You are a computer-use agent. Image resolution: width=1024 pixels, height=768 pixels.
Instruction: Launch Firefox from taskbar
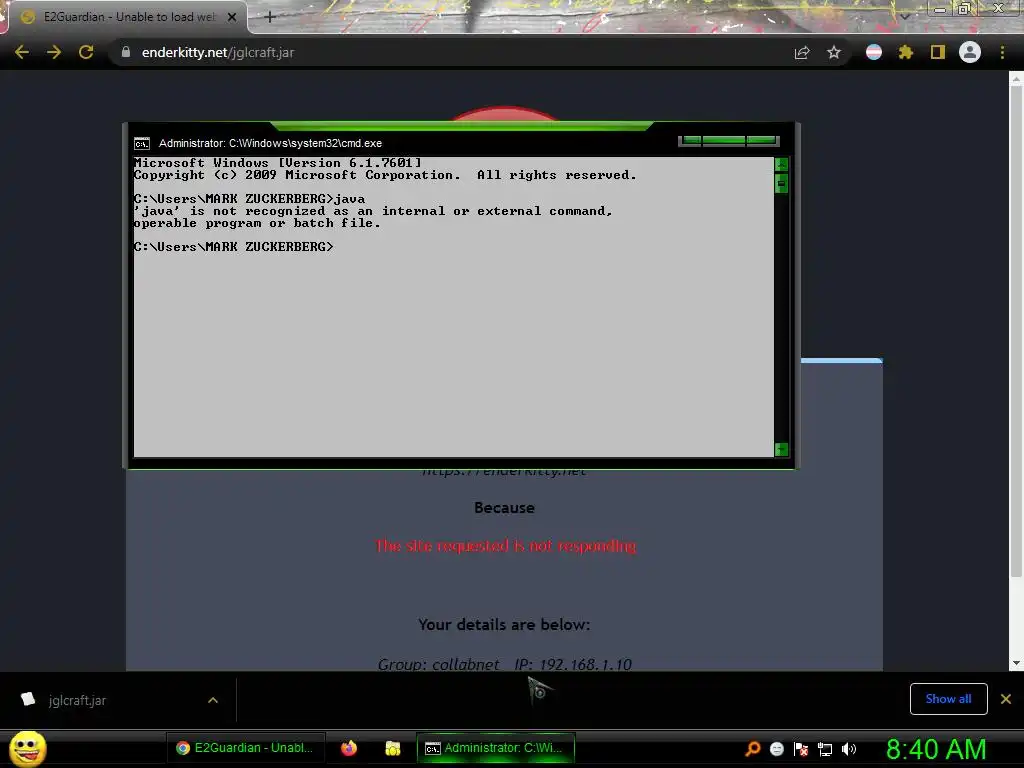(x=349, y=748)
